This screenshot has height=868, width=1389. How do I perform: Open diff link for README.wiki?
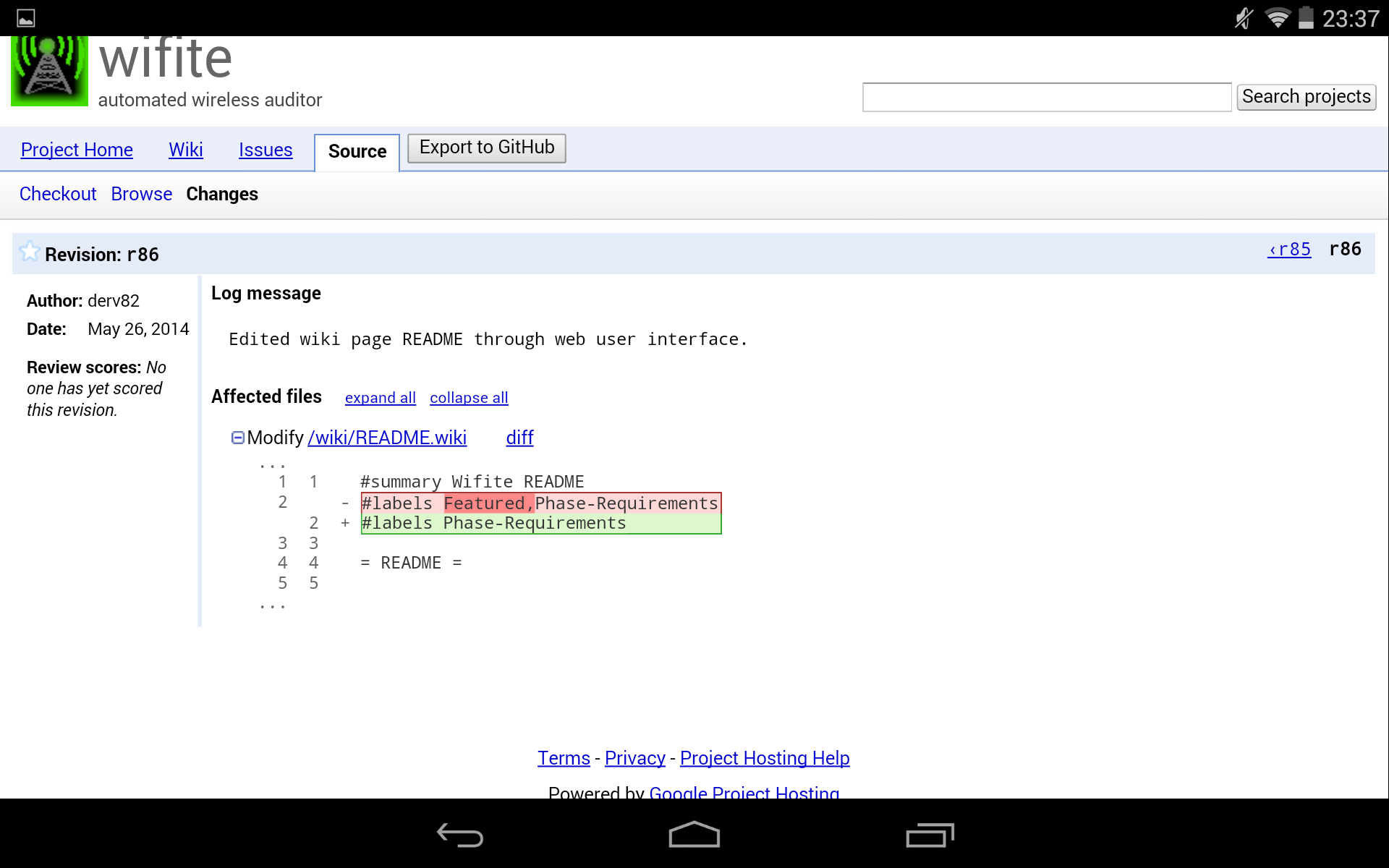click(519, 438)
